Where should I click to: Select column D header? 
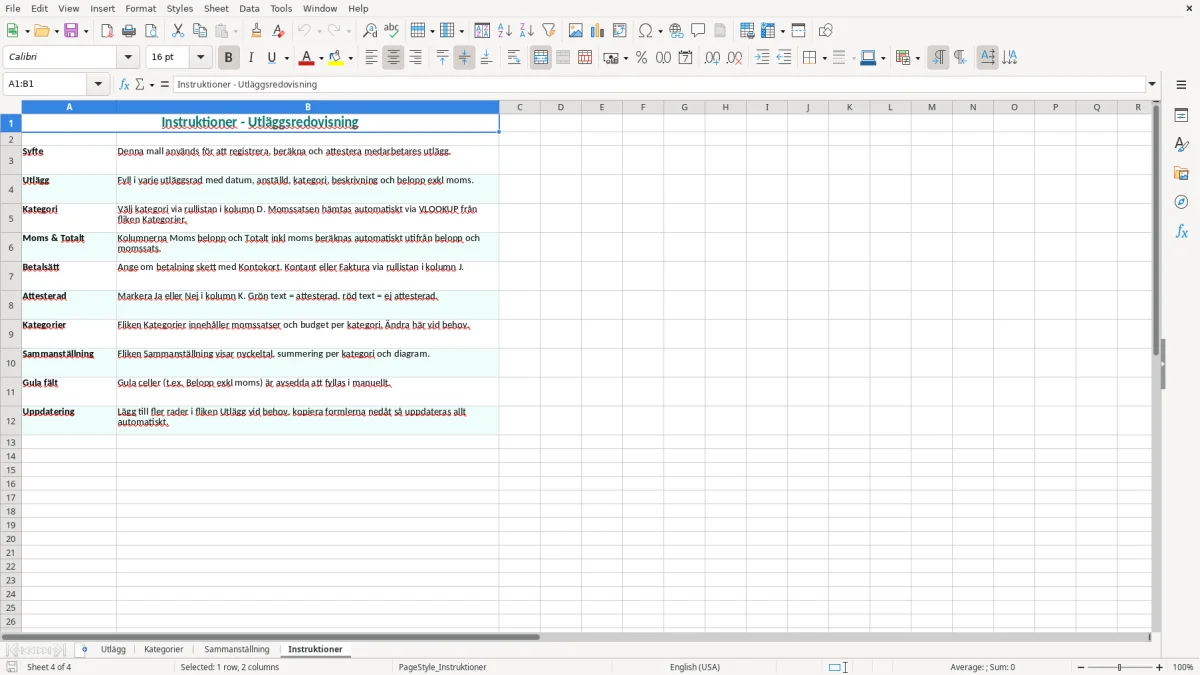(561, 107)
